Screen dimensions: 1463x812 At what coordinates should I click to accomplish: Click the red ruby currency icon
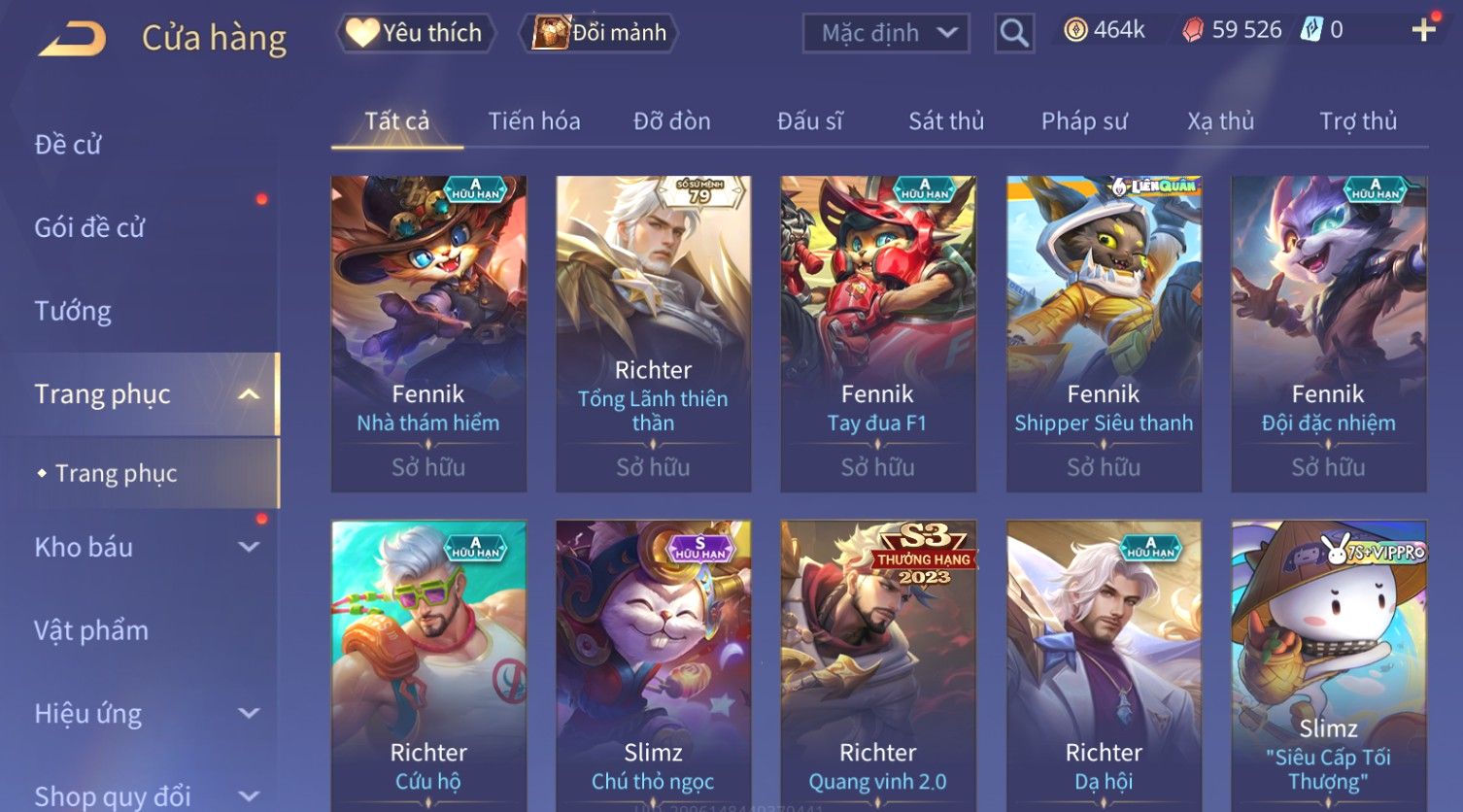click(x=1193, y=31)
